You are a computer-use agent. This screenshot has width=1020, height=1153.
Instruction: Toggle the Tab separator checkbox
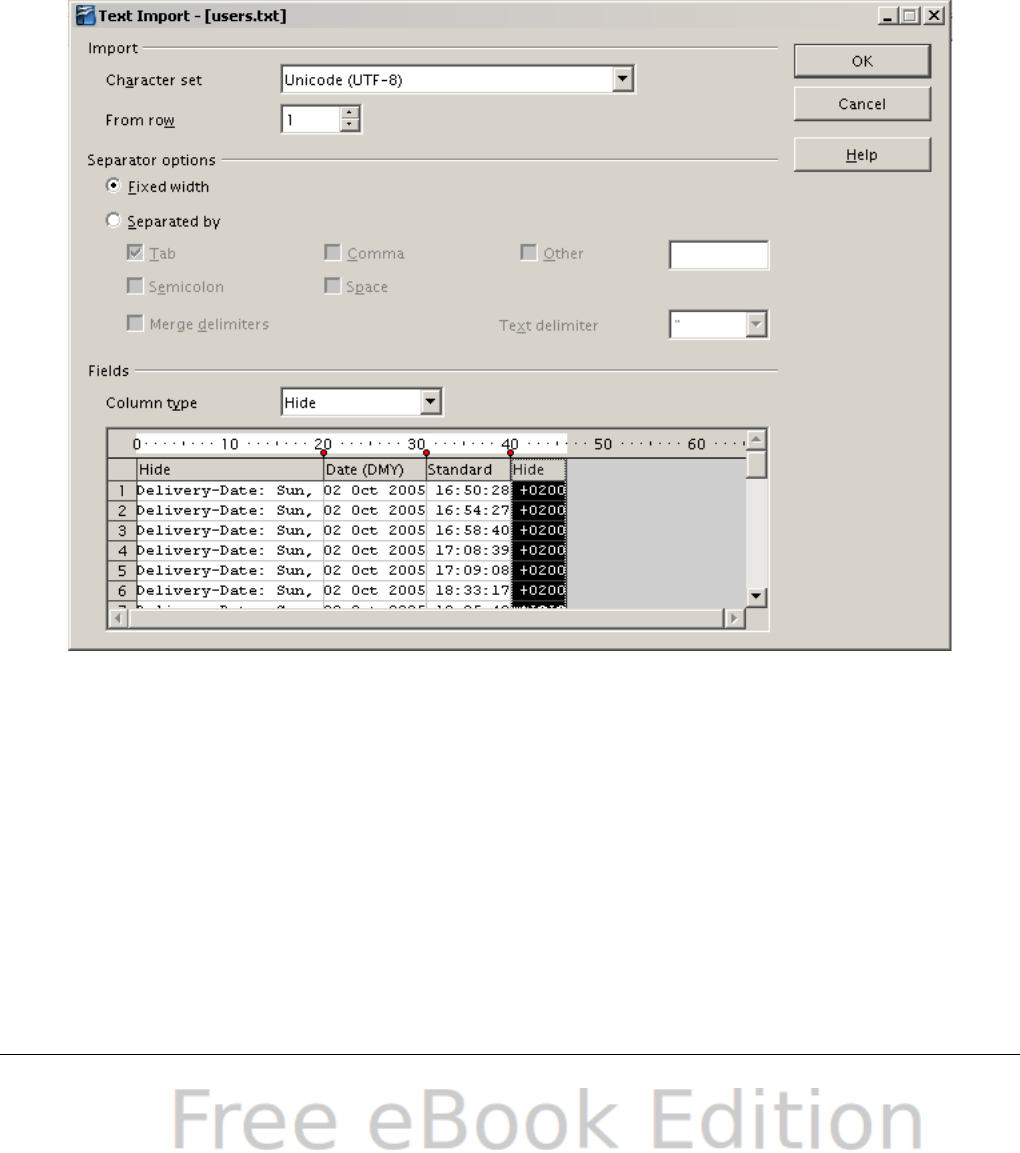pyautogui.click(x=135, y=253)
